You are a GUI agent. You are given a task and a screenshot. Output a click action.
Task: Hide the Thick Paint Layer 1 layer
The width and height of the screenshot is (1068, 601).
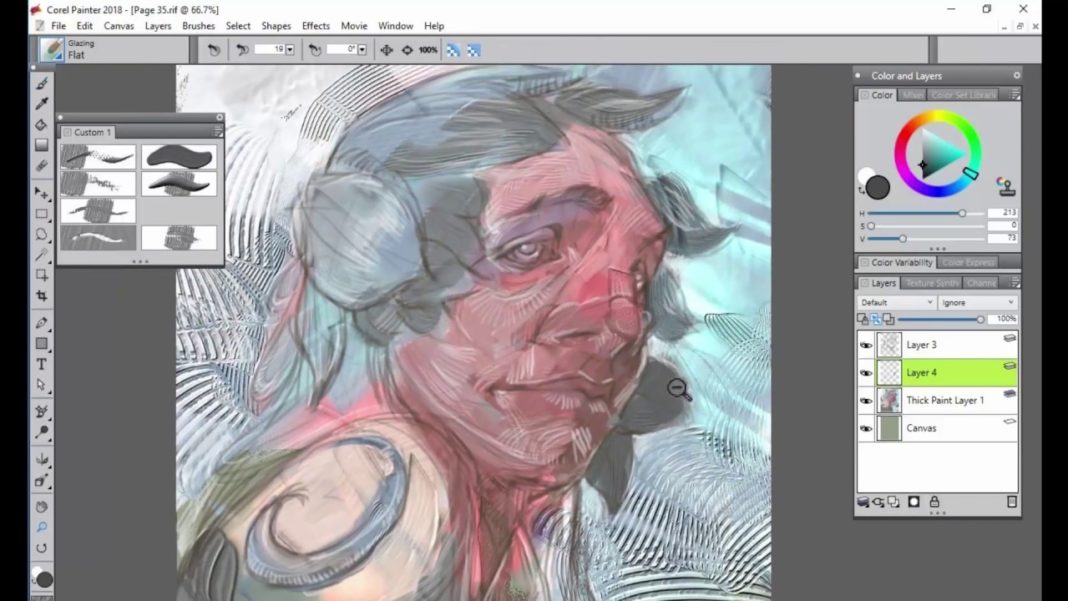(x=866, y=400)
